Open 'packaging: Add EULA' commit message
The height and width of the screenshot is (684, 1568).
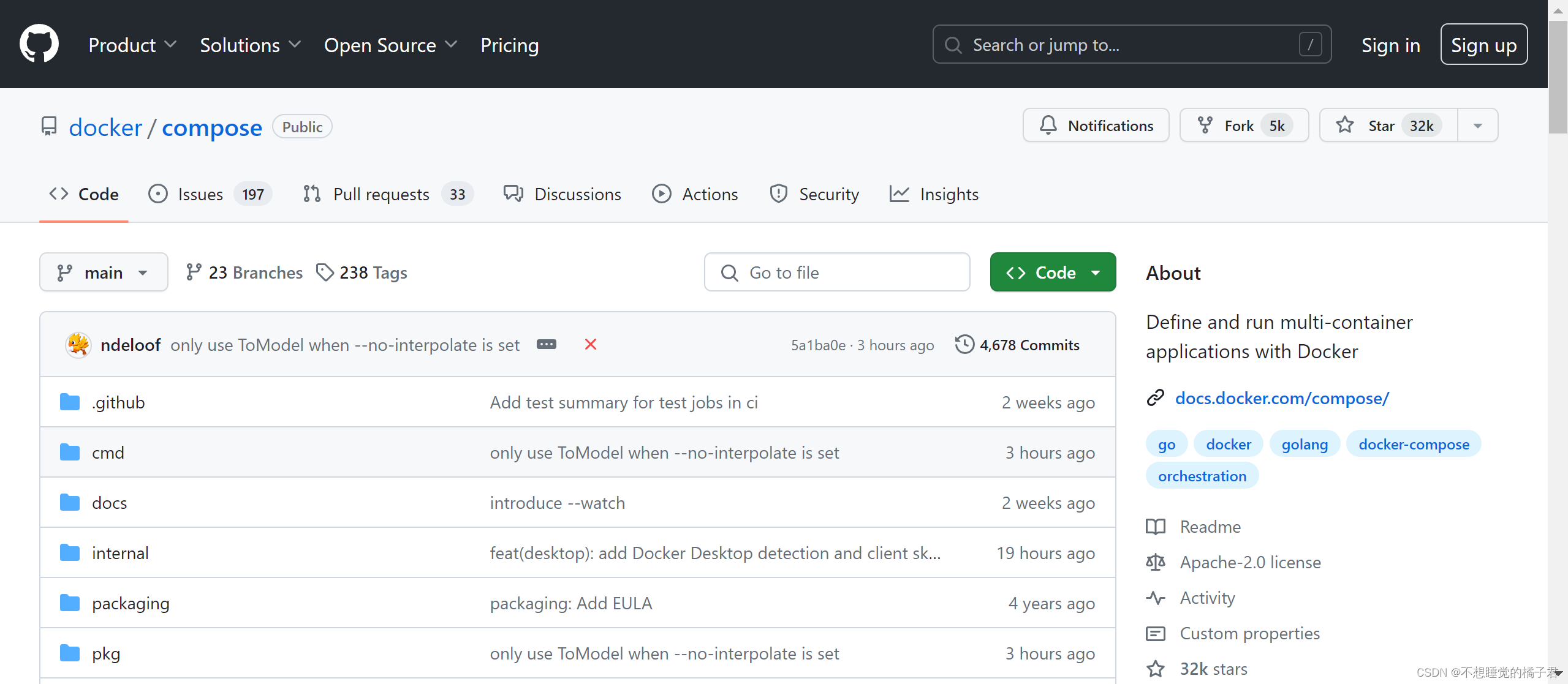(571, 603)
